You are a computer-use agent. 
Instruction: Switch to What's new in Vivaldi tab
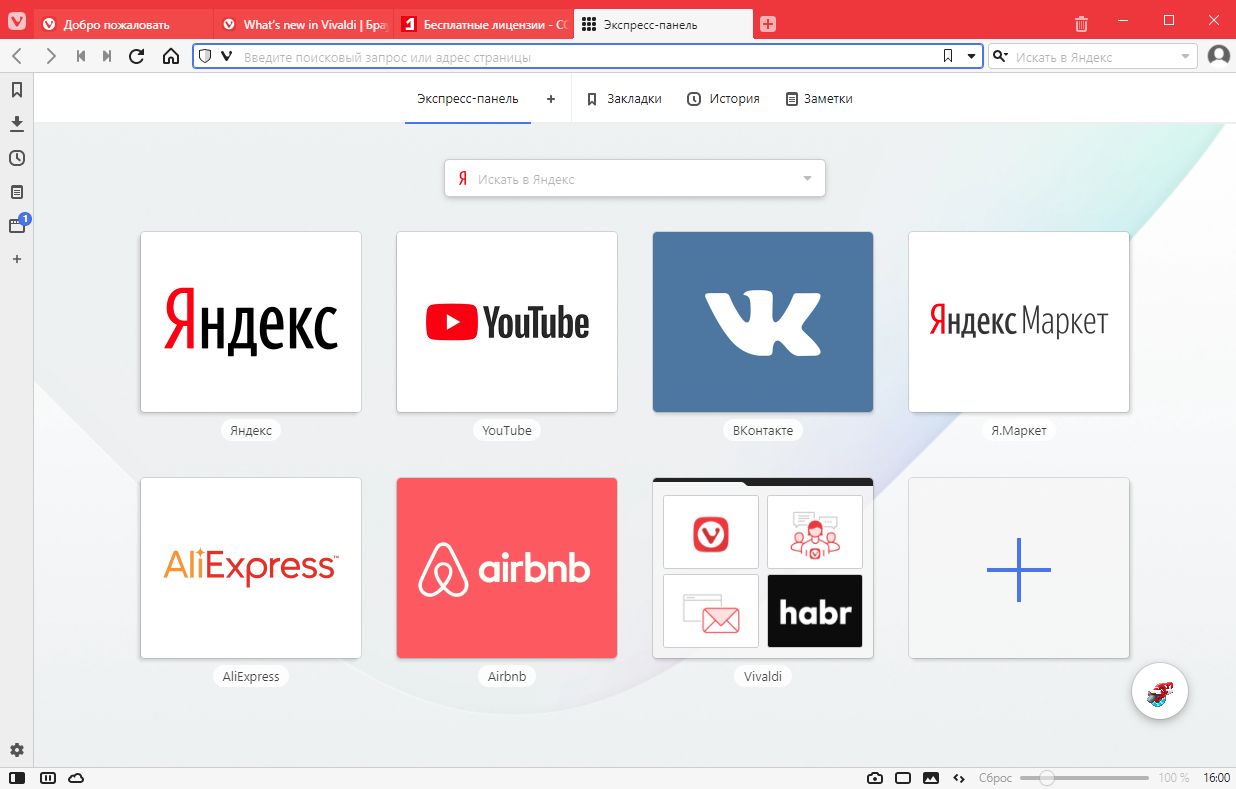pyautogui.click(x=304, y=24)
